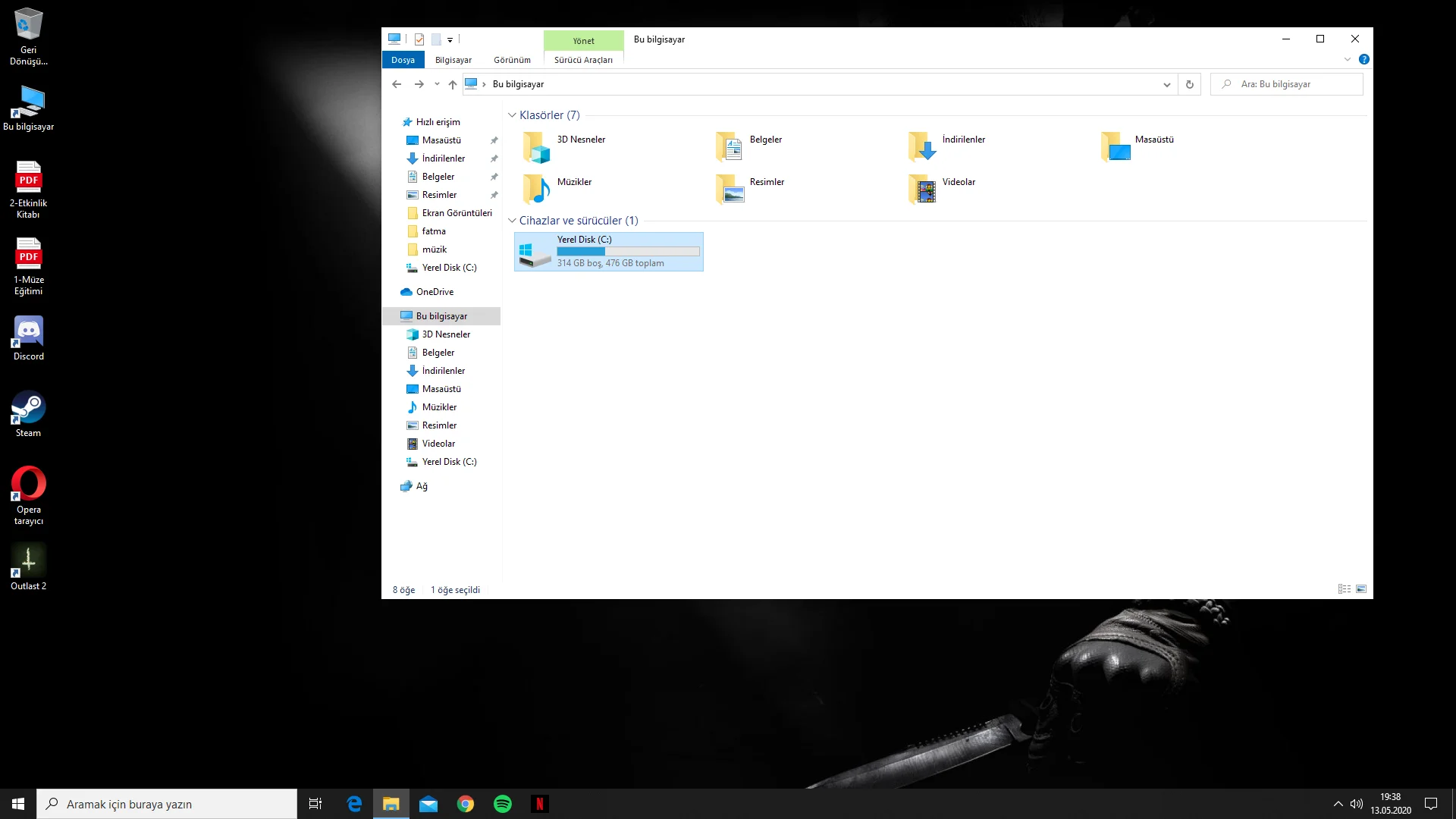Collapse the Cihazlar ve sürücüler group
1456x819 pixels.
pos(512,221)
